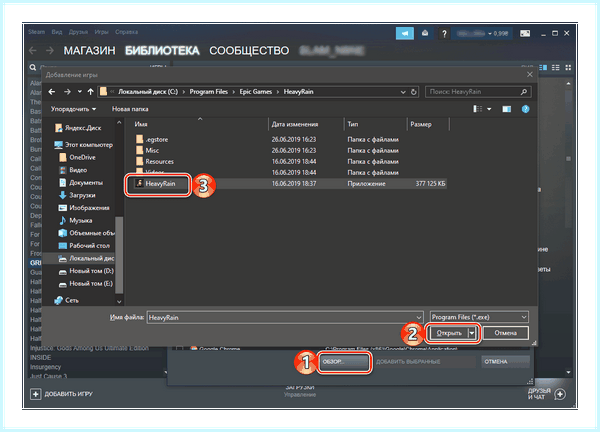
Task: Open Друзья и чат plus icon
Action: click(x=560, y=394)
